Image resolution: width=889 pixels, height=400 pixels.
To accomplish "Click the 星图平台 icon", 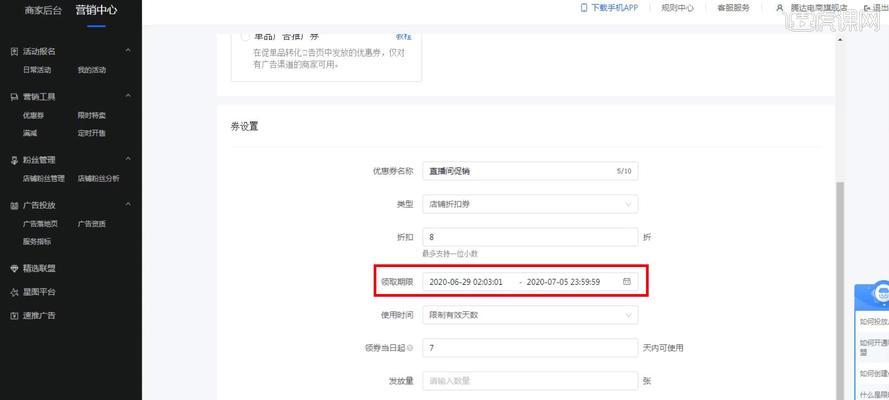I will coord(15,292).
